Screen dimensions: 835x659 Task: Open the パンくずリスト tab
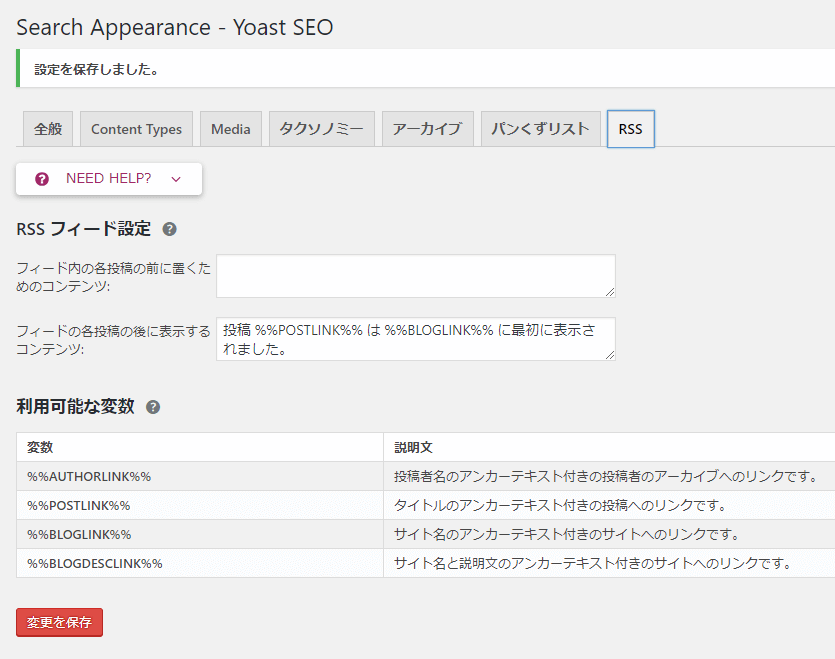[541, 129]
